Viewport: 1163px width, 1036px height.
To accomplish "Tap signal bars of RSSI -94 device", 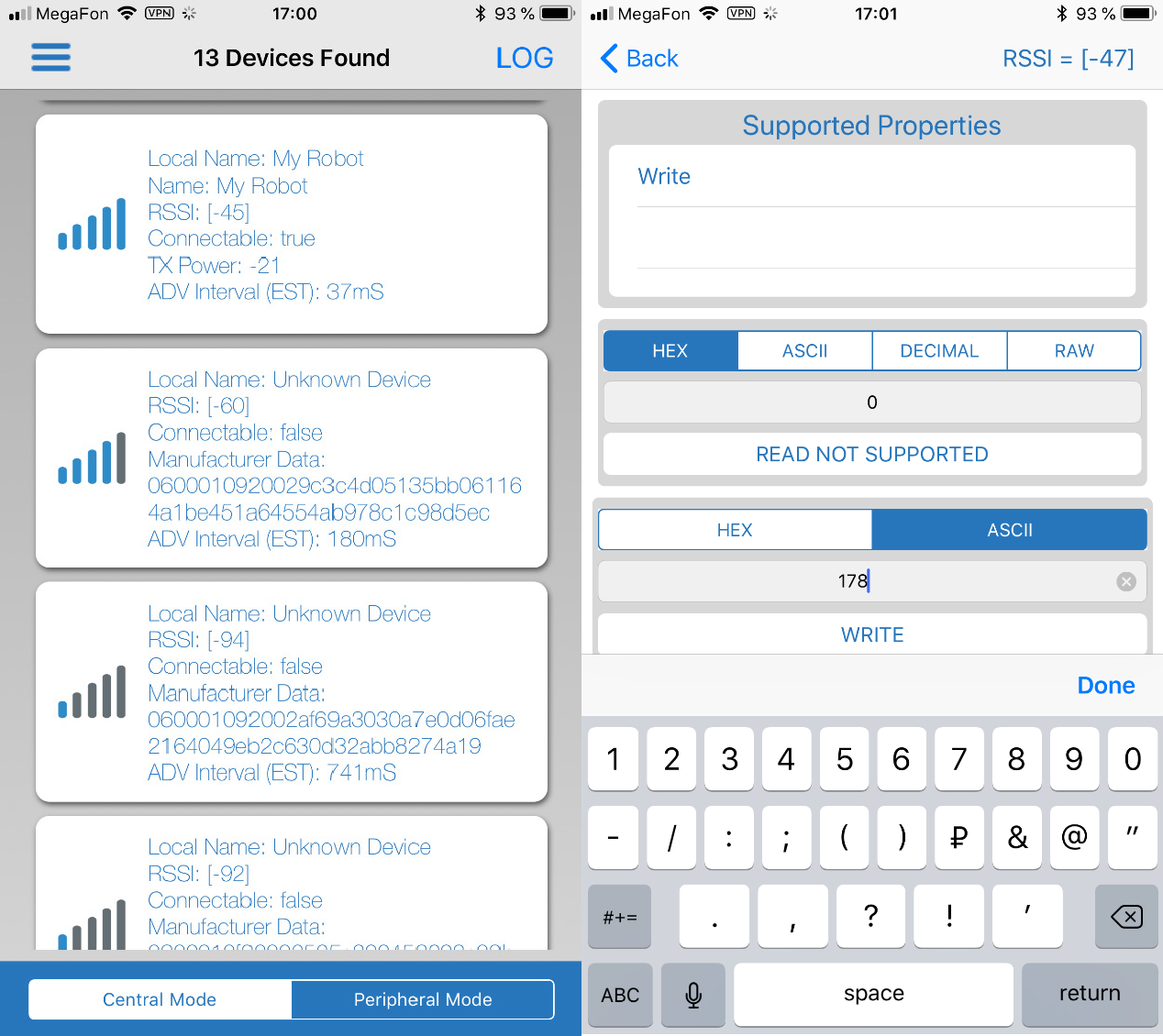I will click(92, 692).
